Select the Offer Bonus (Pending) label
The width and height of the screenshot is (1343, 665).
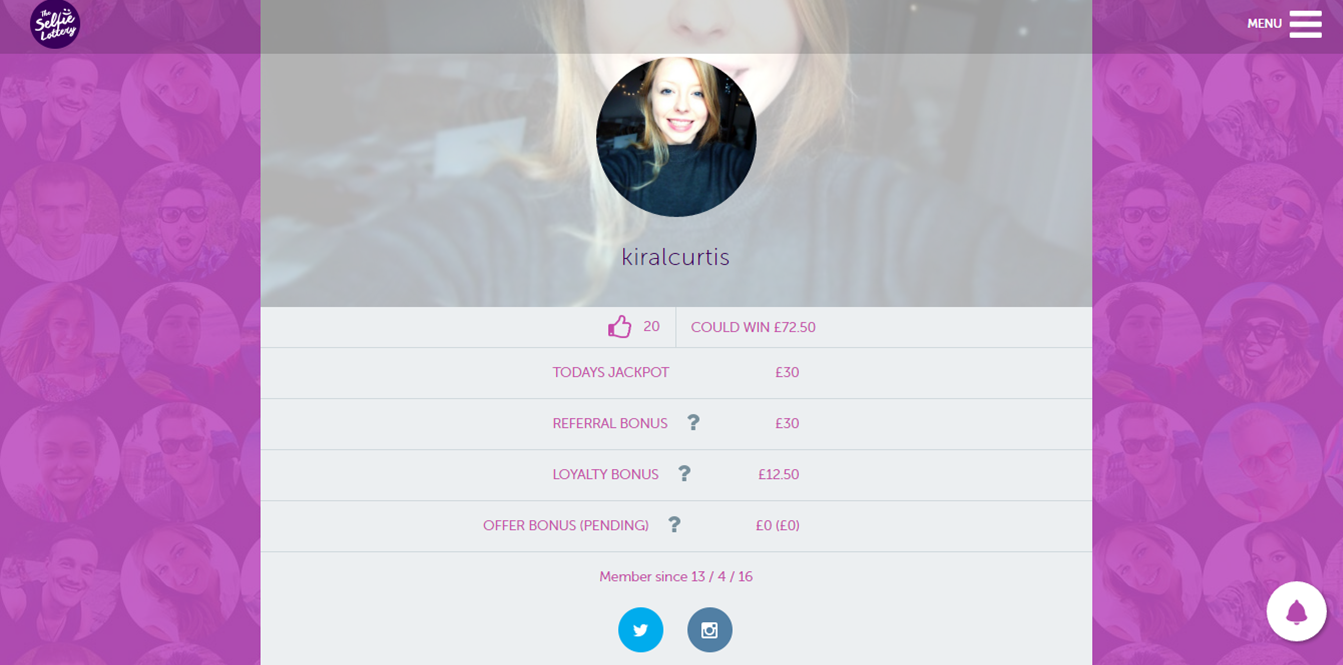point(566,526)
